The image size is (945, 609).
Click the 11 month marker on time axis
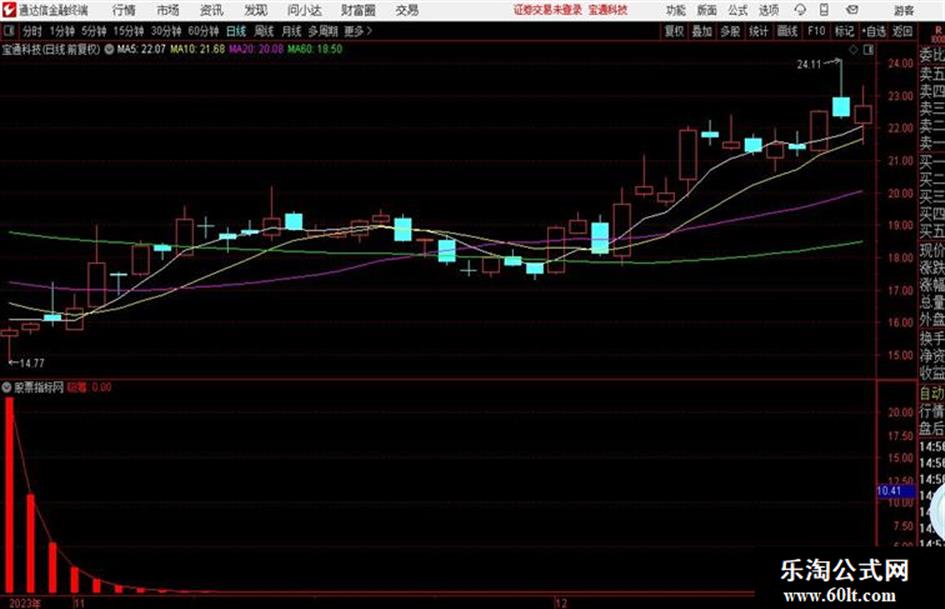click(x=80, y=603)
